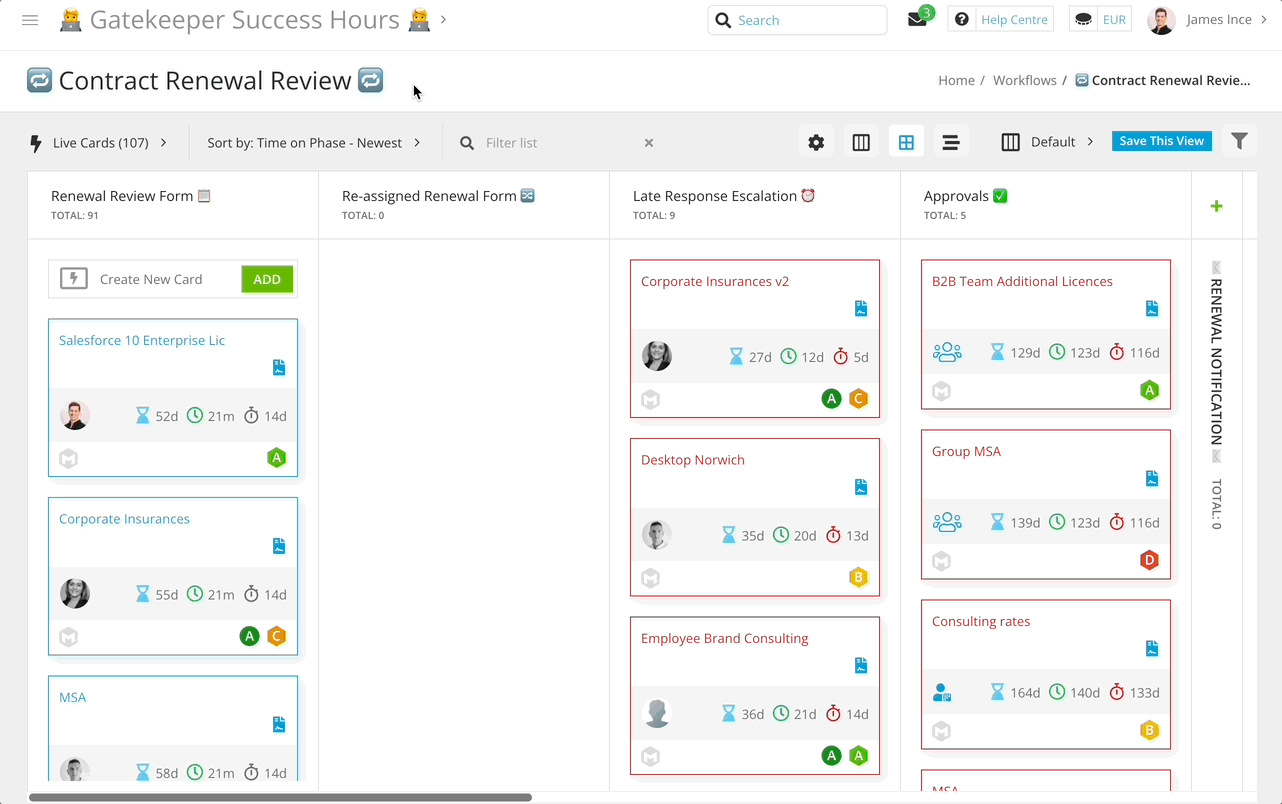This screenshot has width=1282, height=804.
Task: Click the document icon on Salesforce 10 Enterprise Lic
Action: point(278,367)
